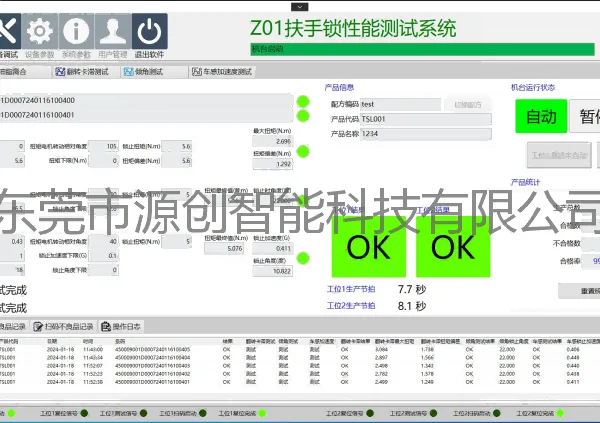Click the chart icon on 车感加速度测试 tab
Viewport: 600px width, 423px height.
[x=196, y=72]
